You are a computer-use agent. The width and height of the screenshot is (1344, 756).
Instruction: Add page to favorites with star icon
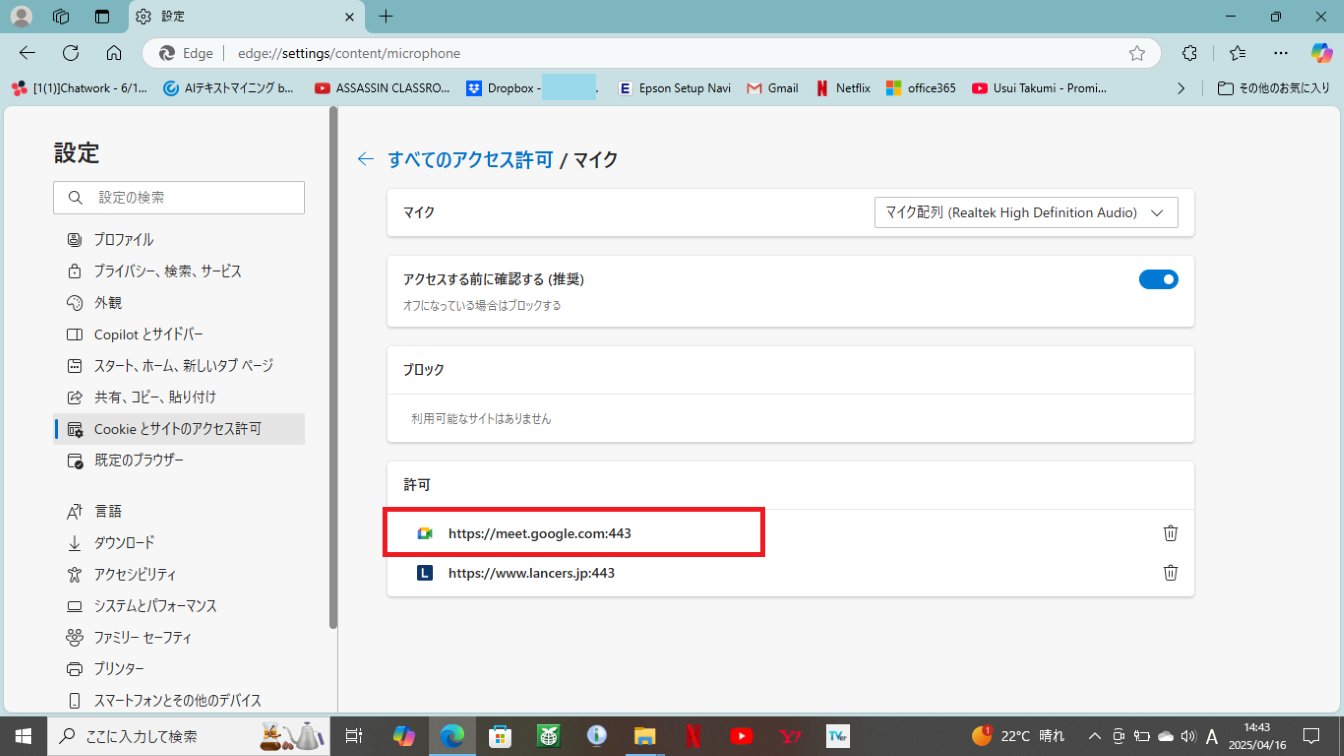(1137, 53)
